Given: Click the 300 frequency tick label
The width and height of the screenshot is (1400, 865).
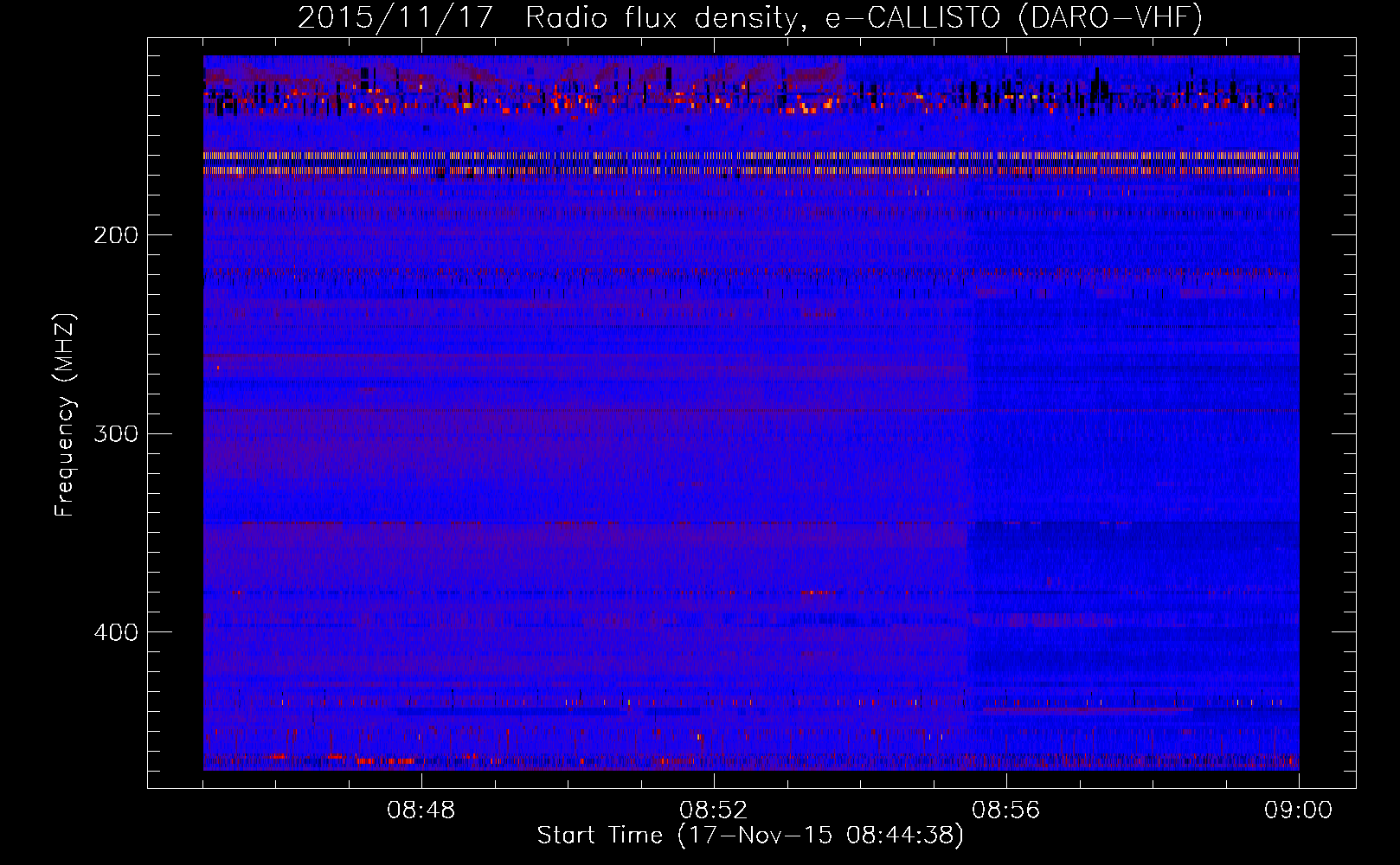Looking at the screenshot, I should 116,433.
